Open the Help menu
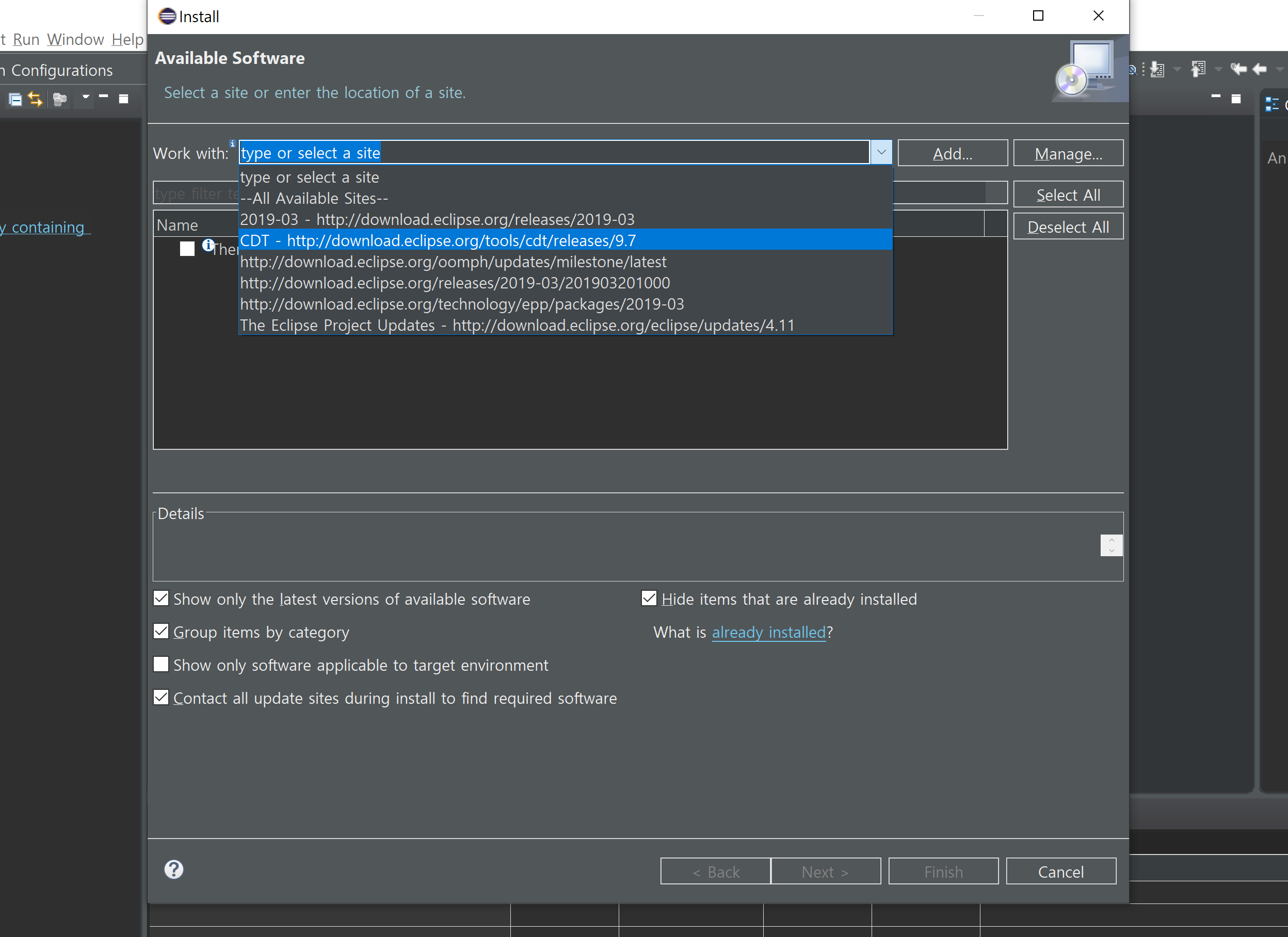1288x937 pixels. click(128, 39)
